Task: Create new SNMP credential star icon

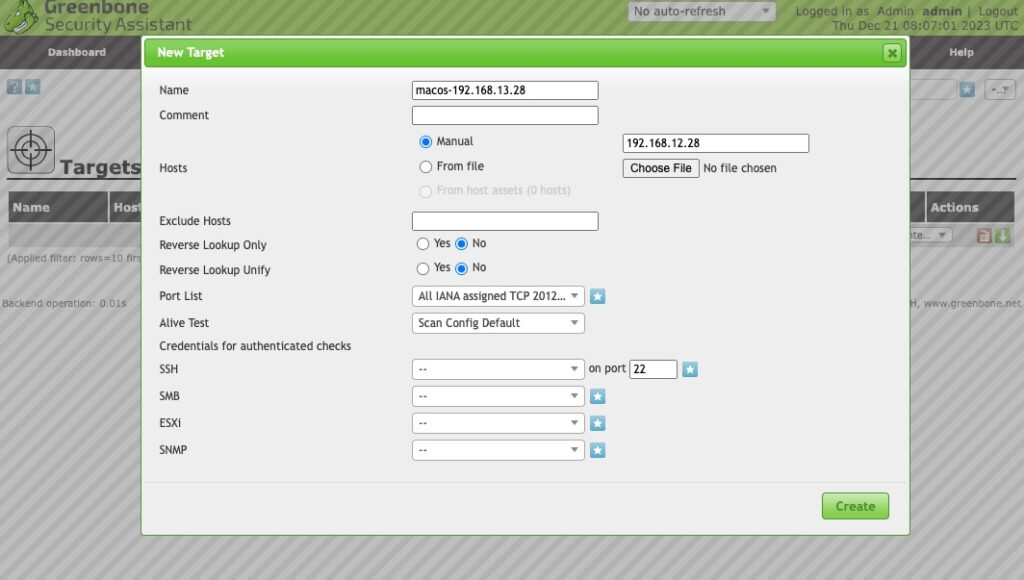Action: click(x=598, y=450)
